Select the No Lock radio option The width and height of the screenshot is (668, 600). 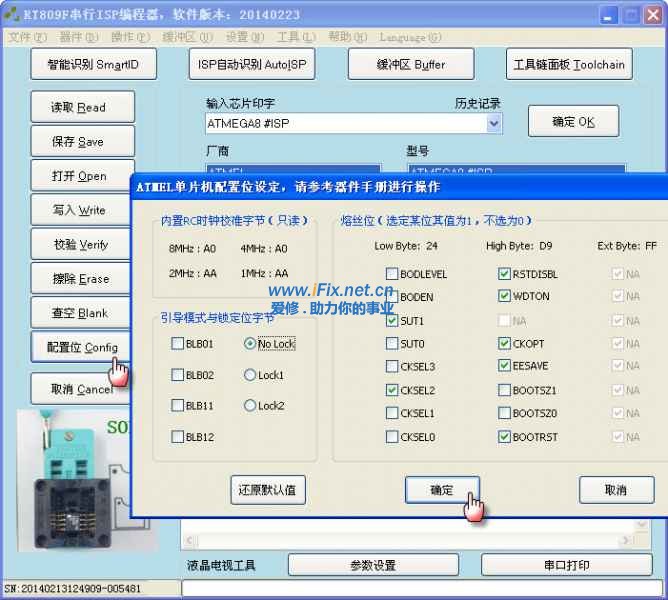click(250, 344)
